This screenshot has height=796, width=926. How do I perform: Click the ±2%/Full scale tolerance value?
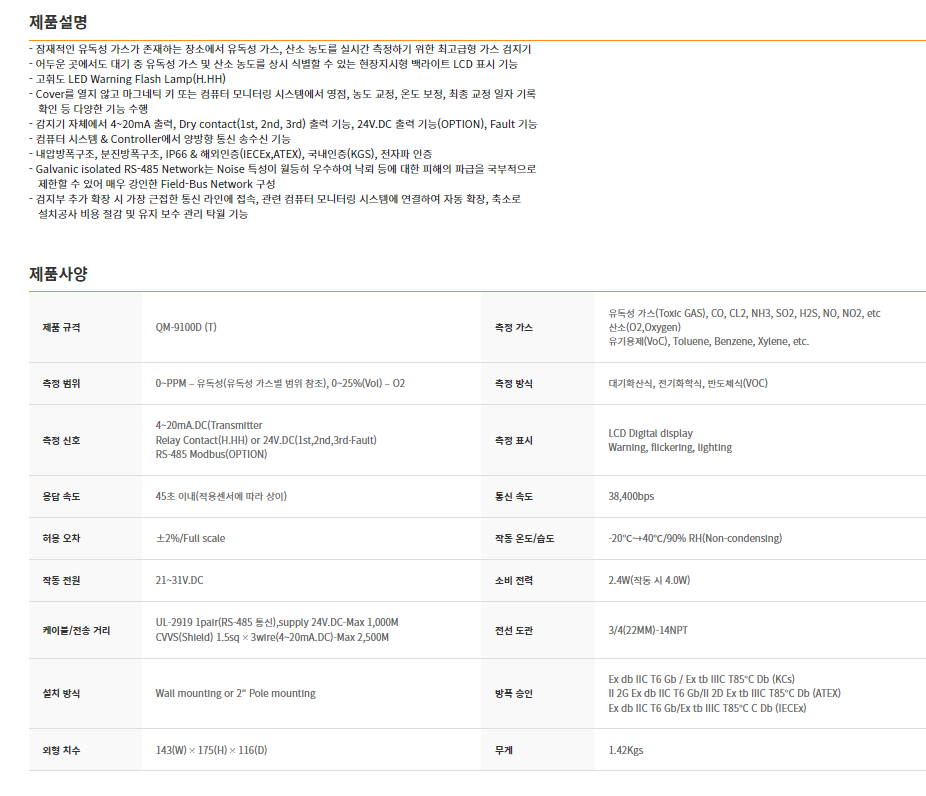[x=190, y=538]
